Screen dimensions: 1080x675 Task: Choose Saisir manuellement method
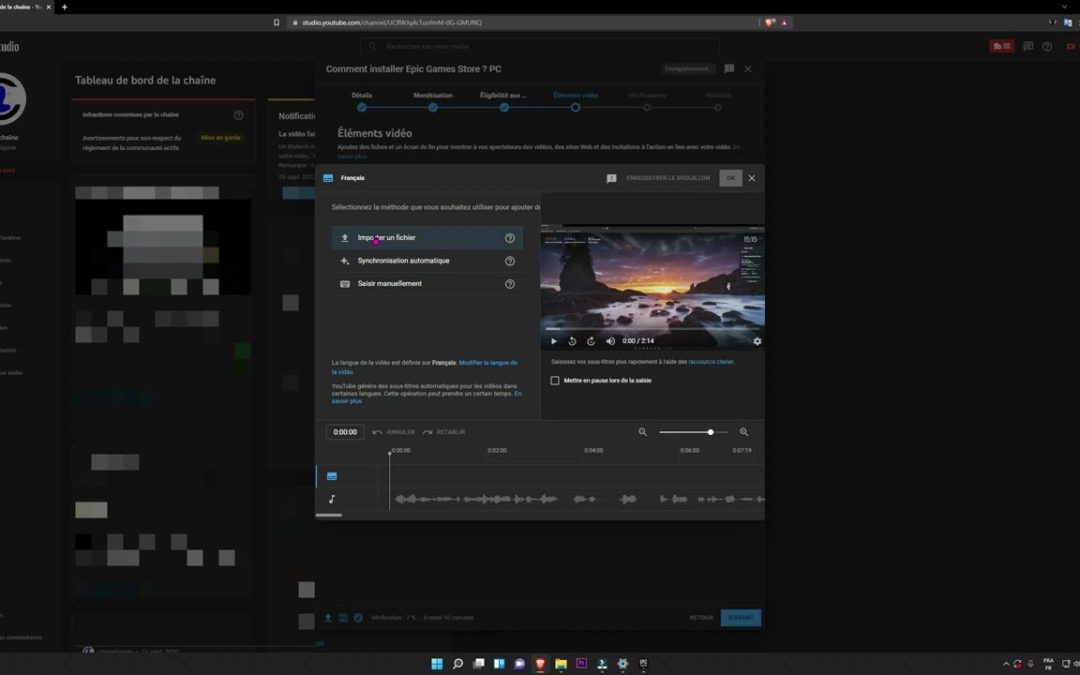[x=426, y=284]
